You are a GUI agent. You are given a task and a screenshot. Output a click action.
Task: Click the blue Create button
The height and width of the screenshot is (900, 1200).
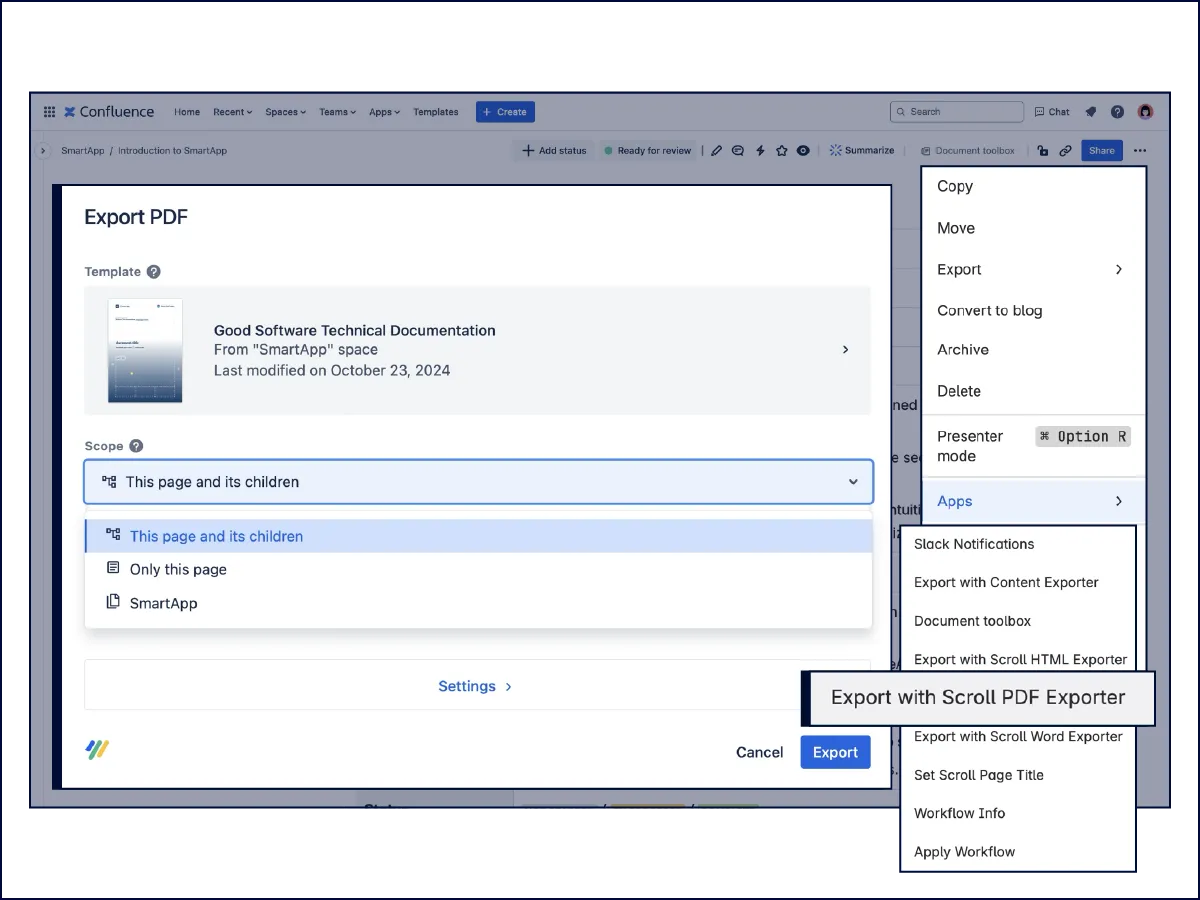click(505, 112)
